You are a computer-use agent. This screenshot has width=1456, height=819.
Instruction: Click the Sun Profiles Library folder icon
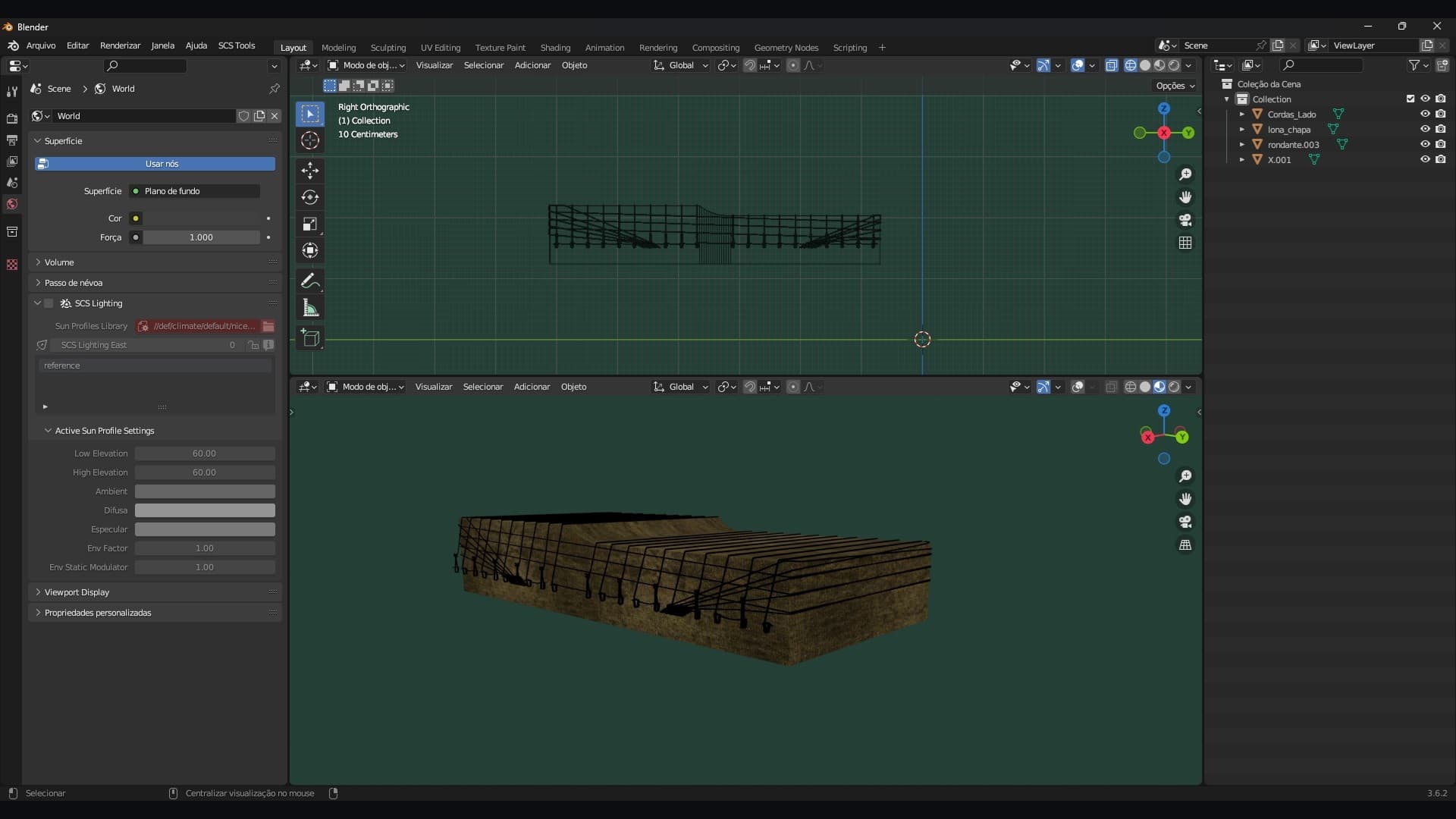pos(268,326)
